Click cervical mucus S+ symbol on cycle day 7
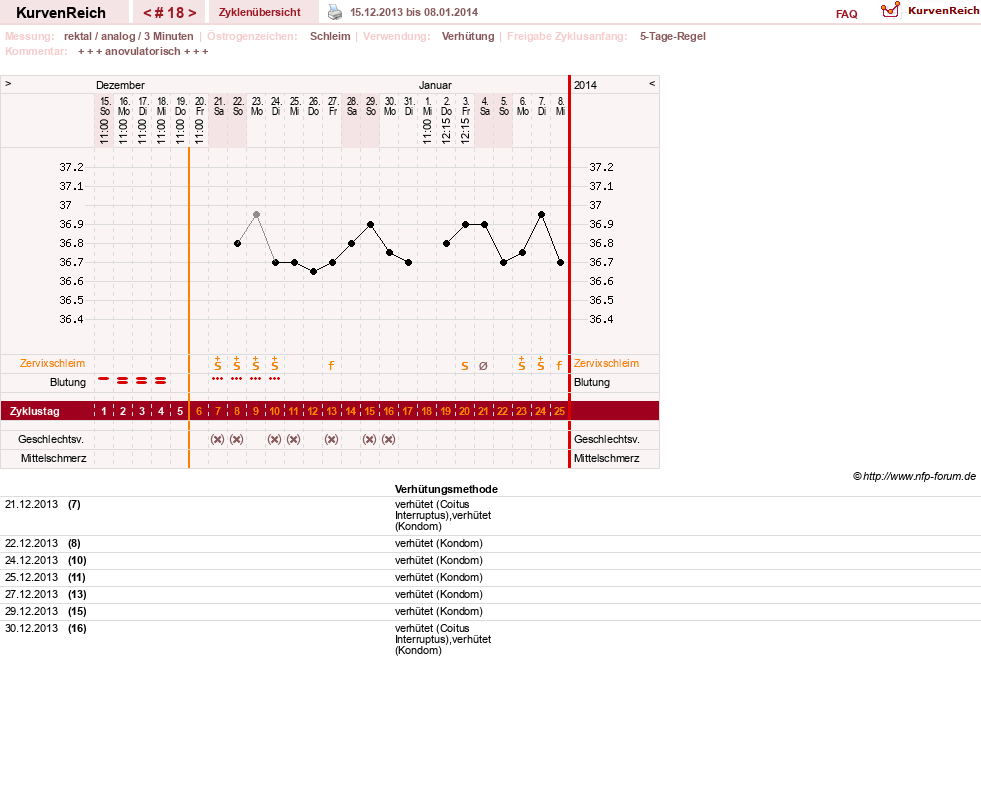981x808 pixels. click(218, 364)
